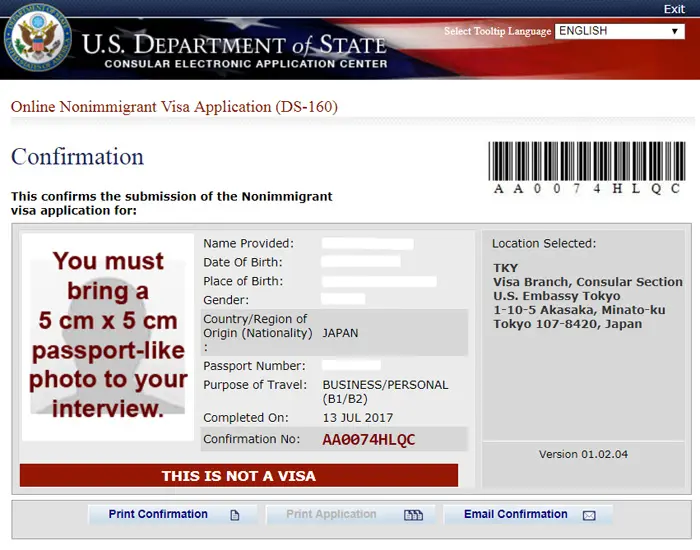Click the red THIS IS NOT A VISA banner
This screenshot has width=700, height=550.
point(239,476)
